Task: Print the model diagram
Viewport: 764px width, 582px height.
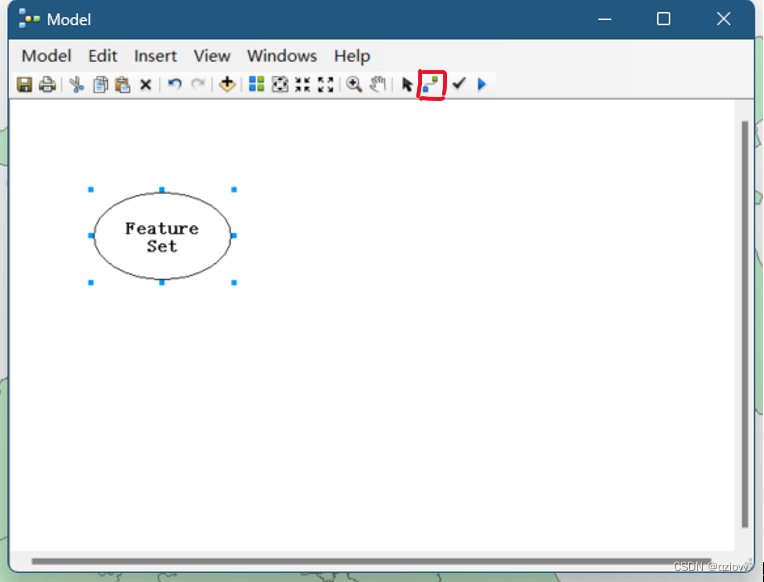Action: [x=47, y=84]
